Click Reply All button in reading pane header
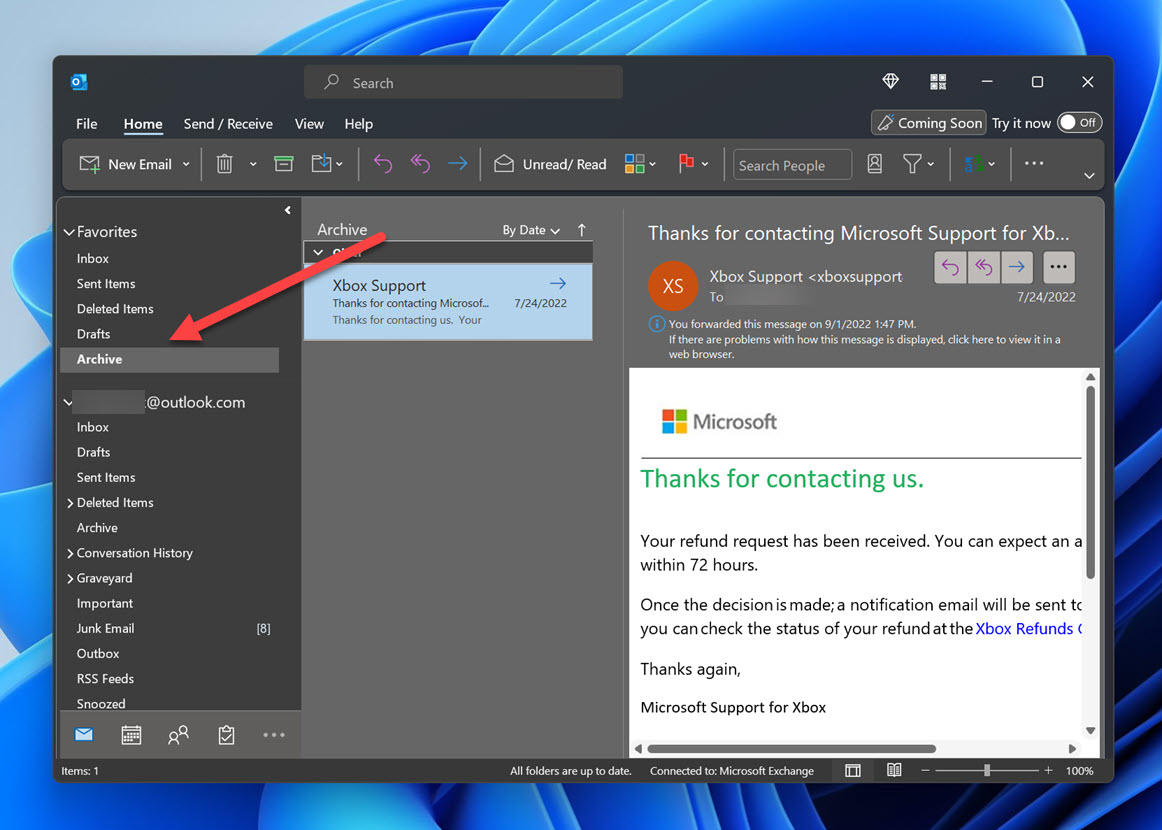 (983, 268)
